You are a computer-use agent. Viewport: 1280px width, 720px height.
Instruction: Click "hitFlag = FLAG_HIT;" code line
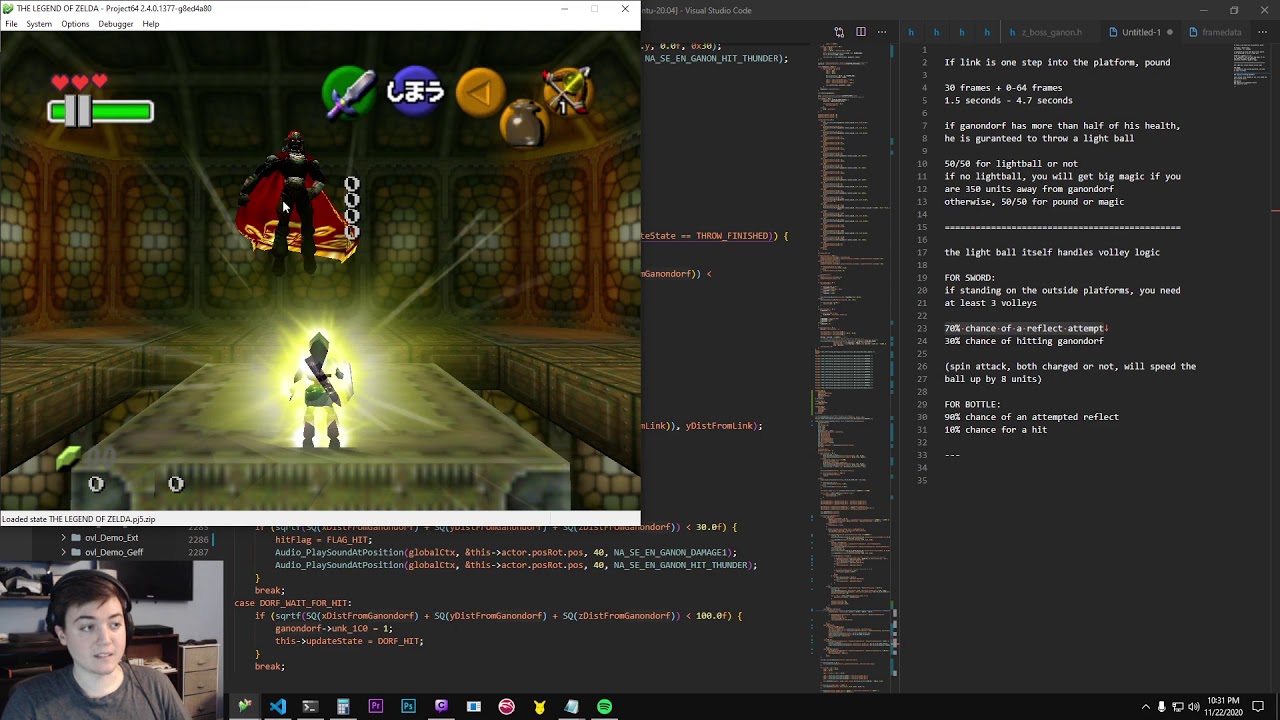(x=323, y=540)
